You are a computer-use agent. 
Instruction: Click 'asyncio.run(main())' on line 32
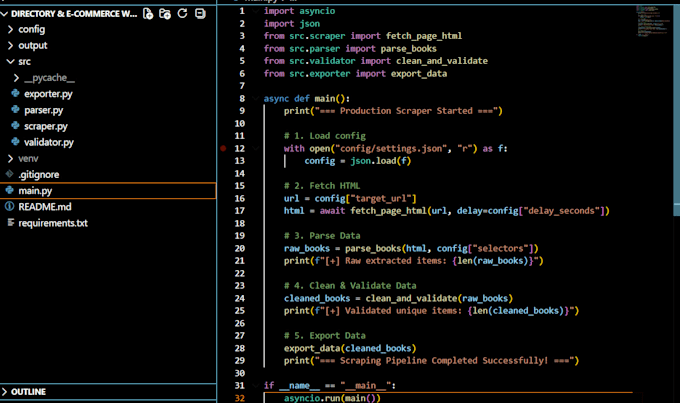[332, 398]
